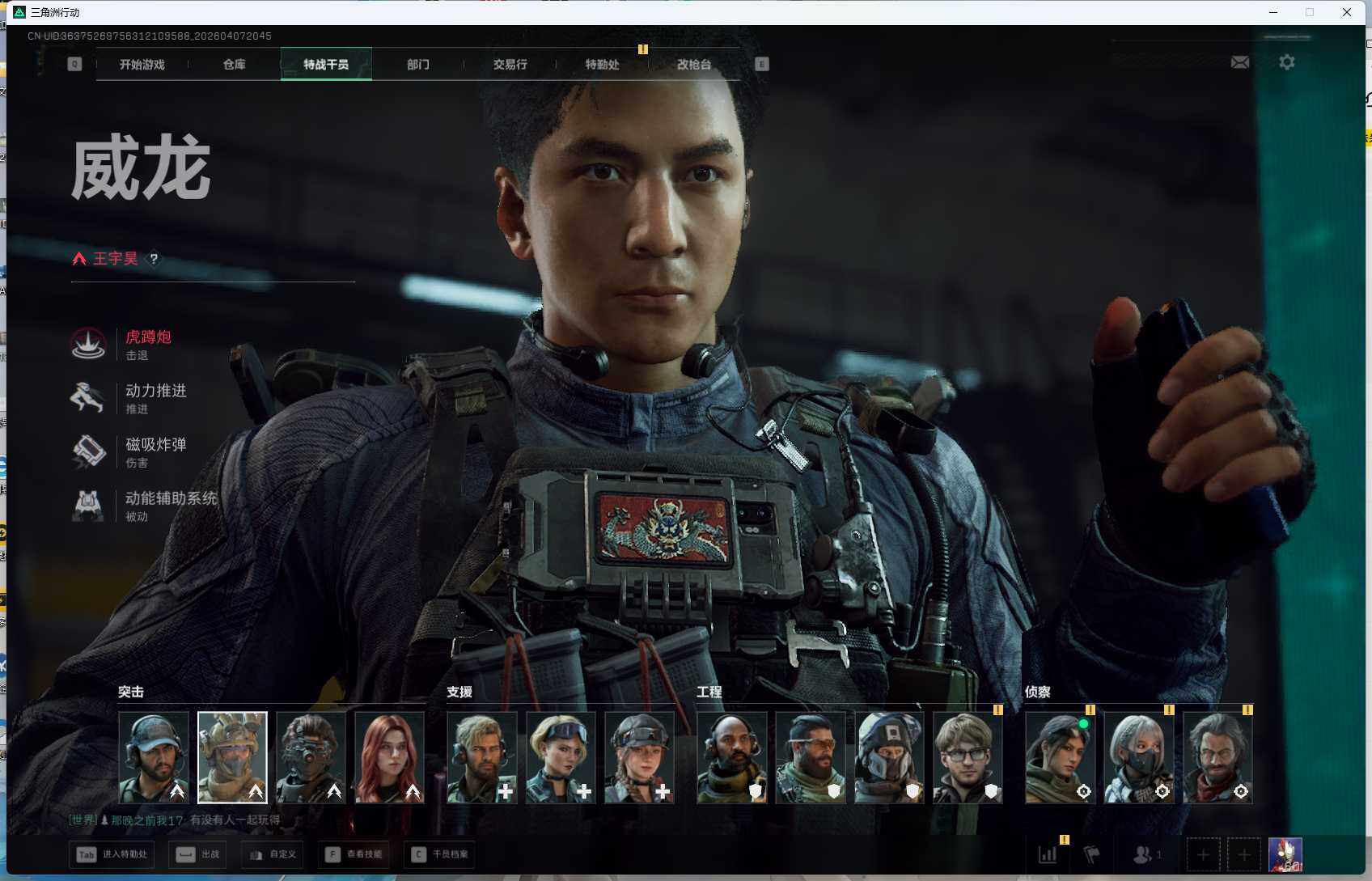Open the bar-chart statistics icon
Viewport: 1372px width, 881px height.
tap(1048, 854)
